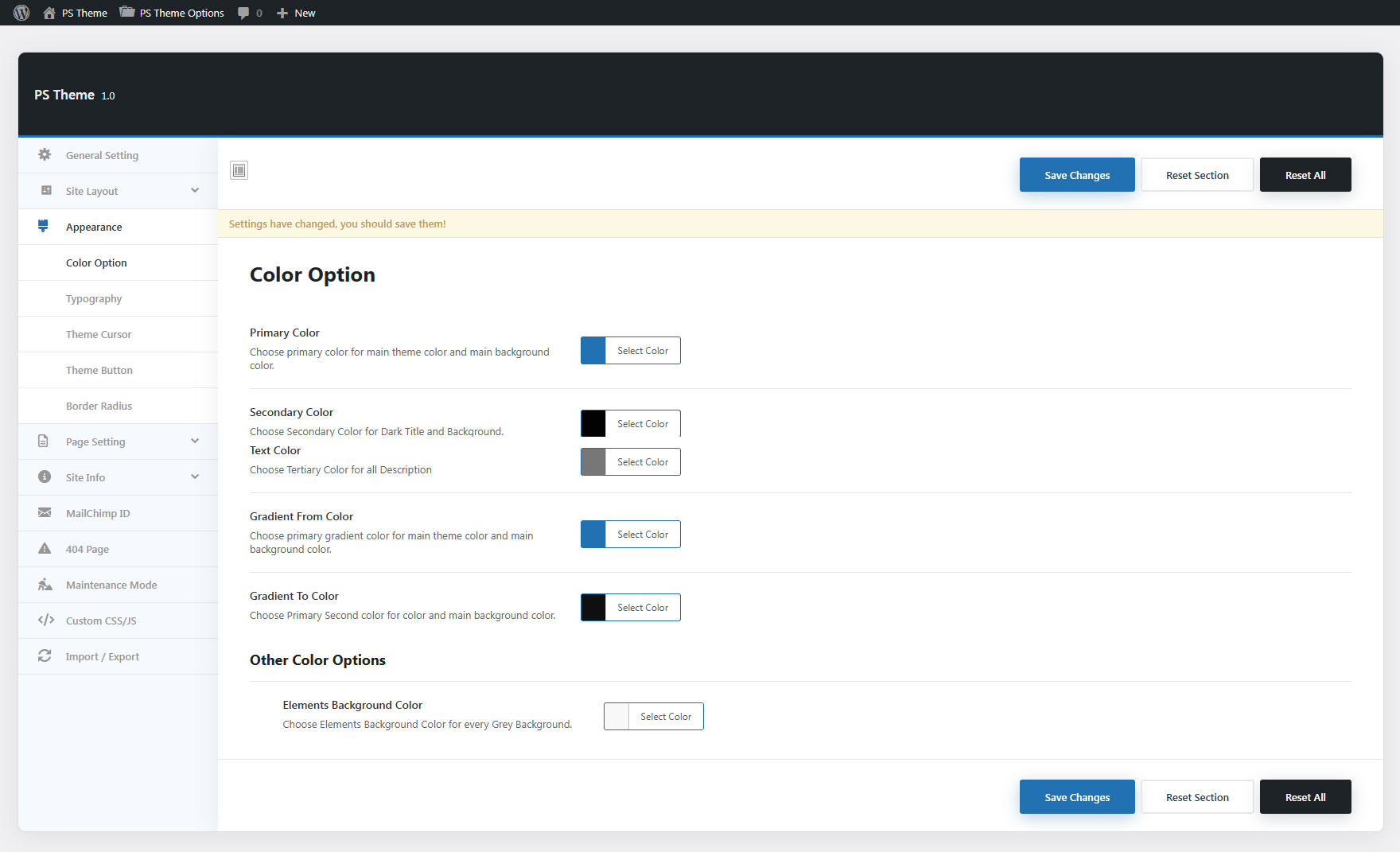Open the Maintenance Mode section
1400x852 pixels.
pos(111,585)
